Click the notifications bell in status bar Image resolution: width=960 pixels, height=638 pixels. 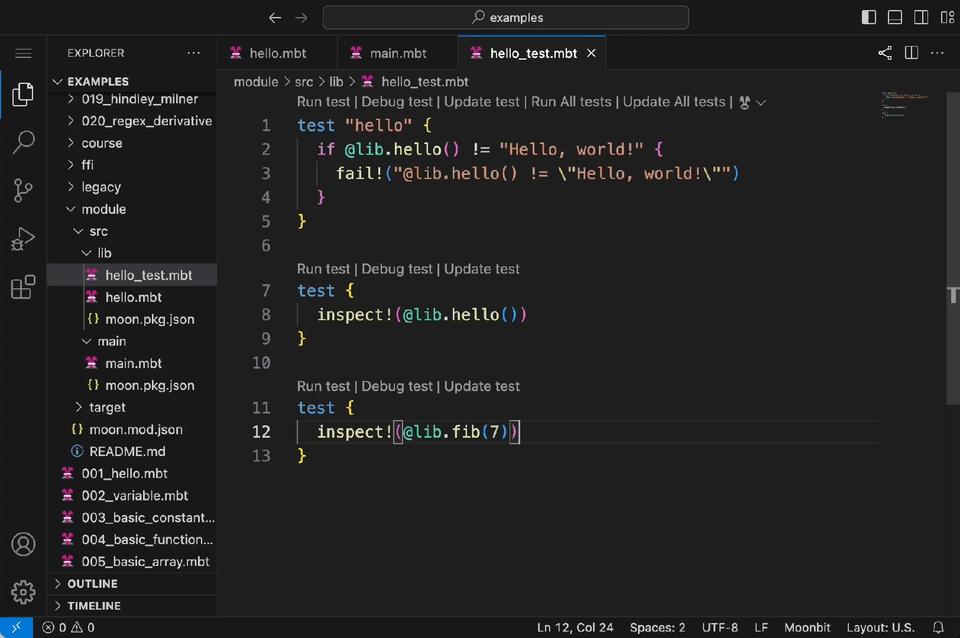(x=936, y=627)
